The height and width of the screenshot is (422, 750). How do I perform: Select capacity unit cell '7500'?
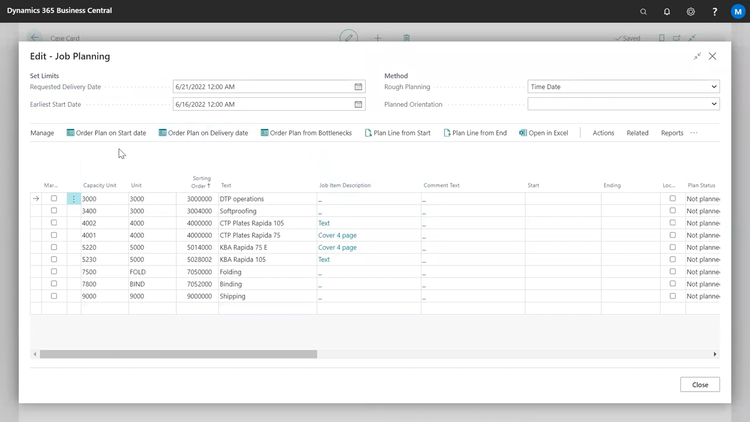[x=104, y=272]
